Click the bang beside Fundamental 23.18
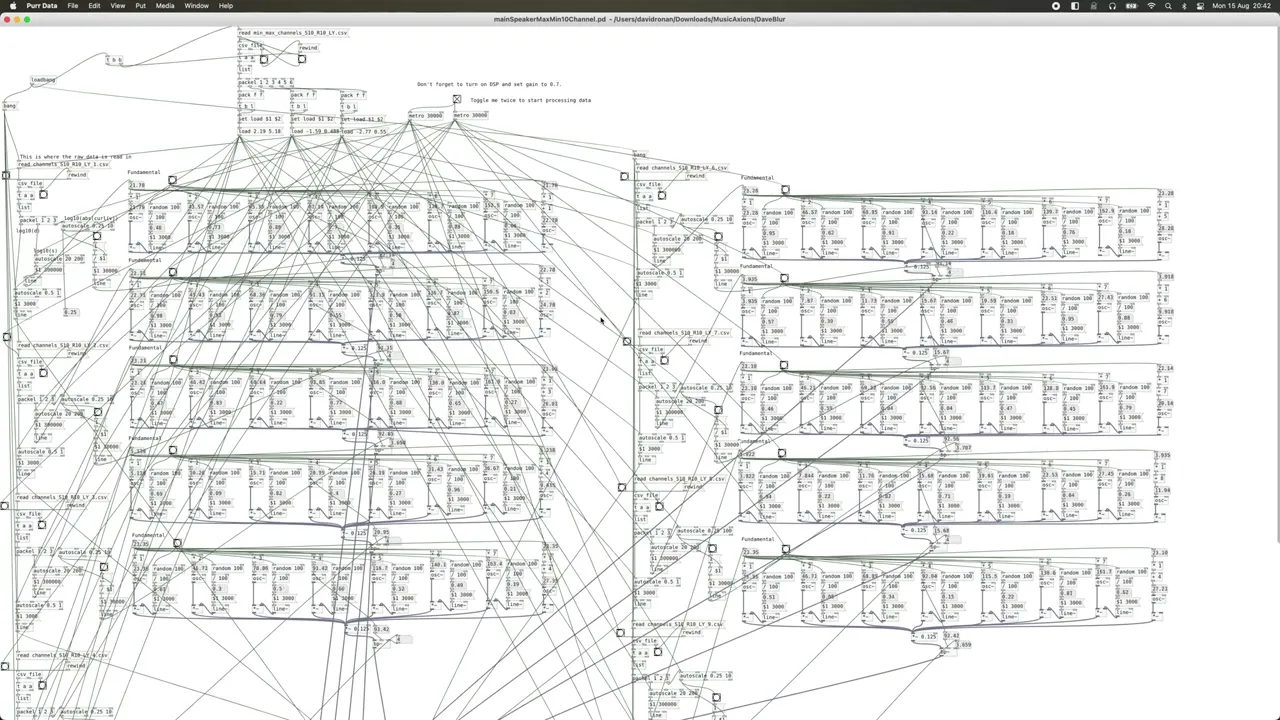Viewport: 1280px width, 720px height. [x=783, y=365]
